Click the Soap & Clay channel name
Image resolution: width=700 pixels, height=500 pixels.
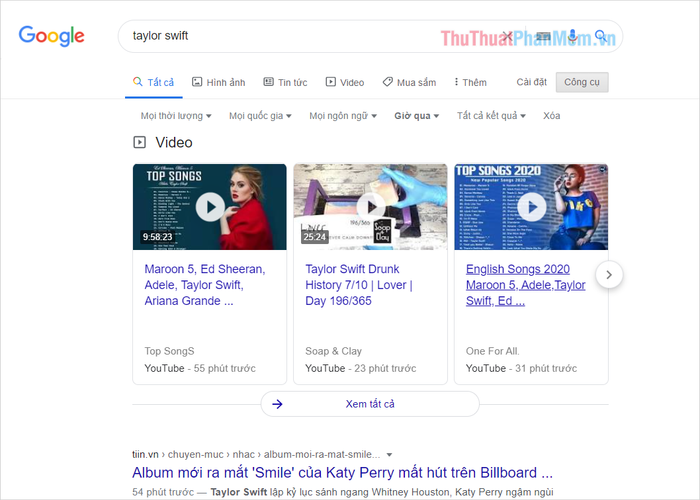click(x=333, y=351)
